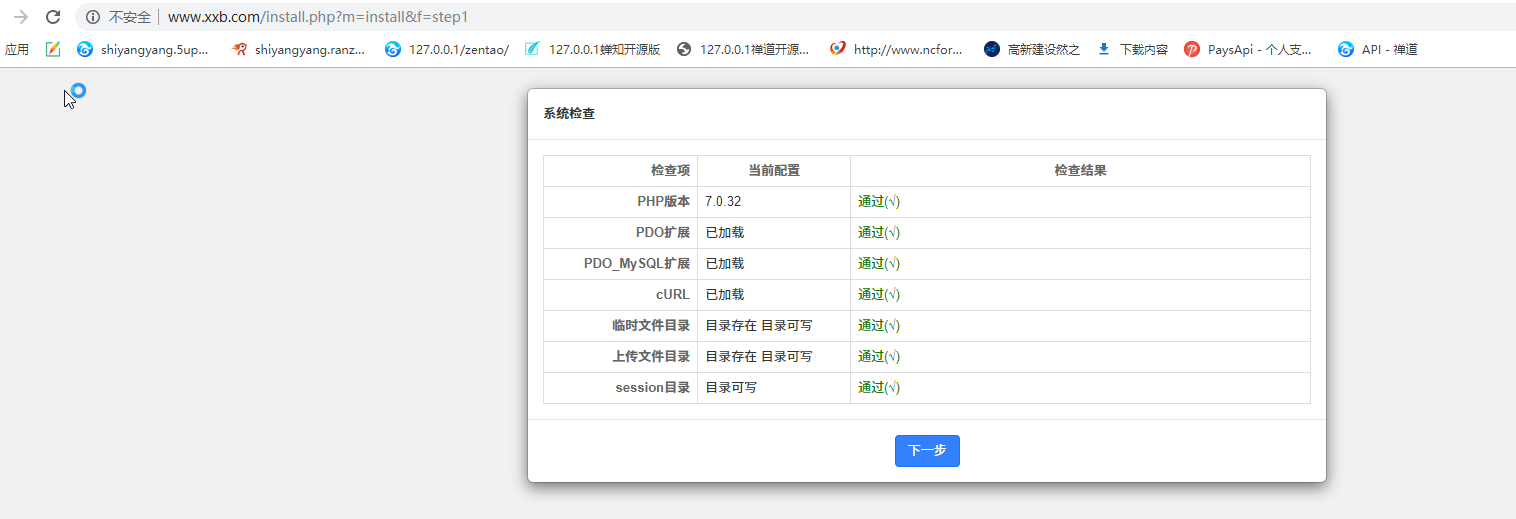Open the shiyangyang.5up bookmark
1516x519 pixels.
point(143,49)
